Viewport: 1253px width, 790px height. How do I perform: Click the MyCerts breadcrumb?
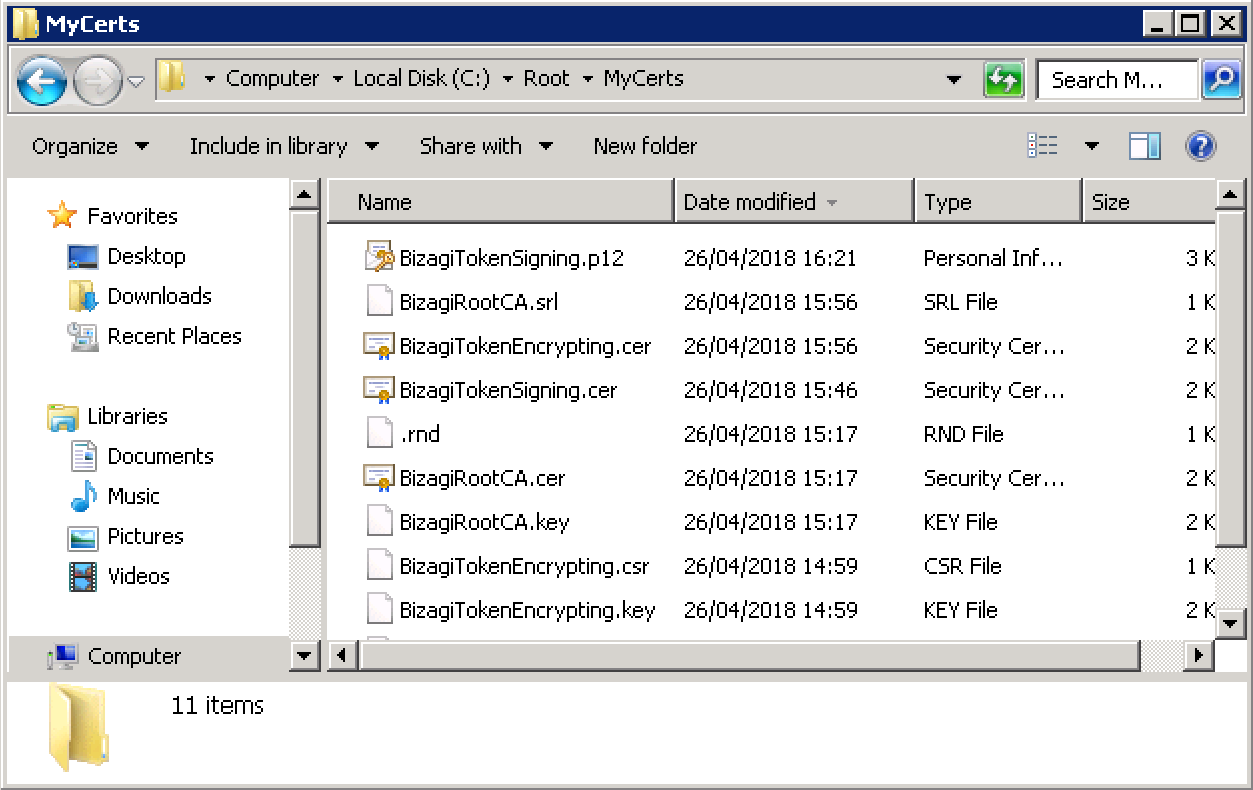[643, 78]
